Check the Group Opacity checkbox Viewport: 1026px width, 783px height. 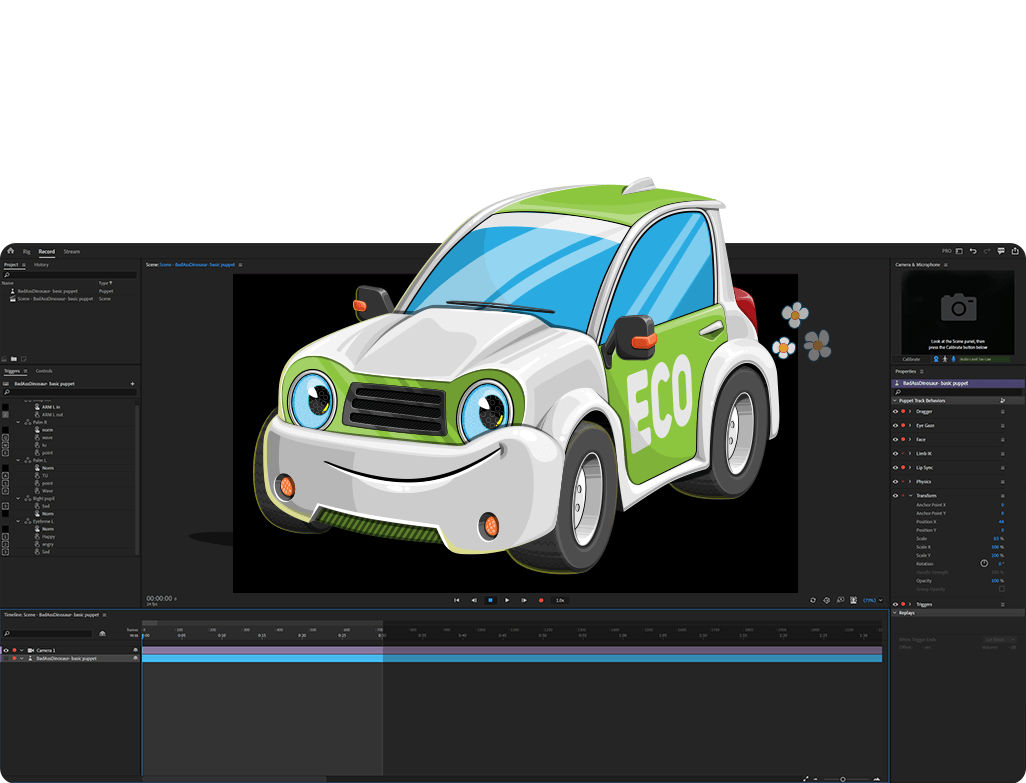click(x=1002, y=589)
